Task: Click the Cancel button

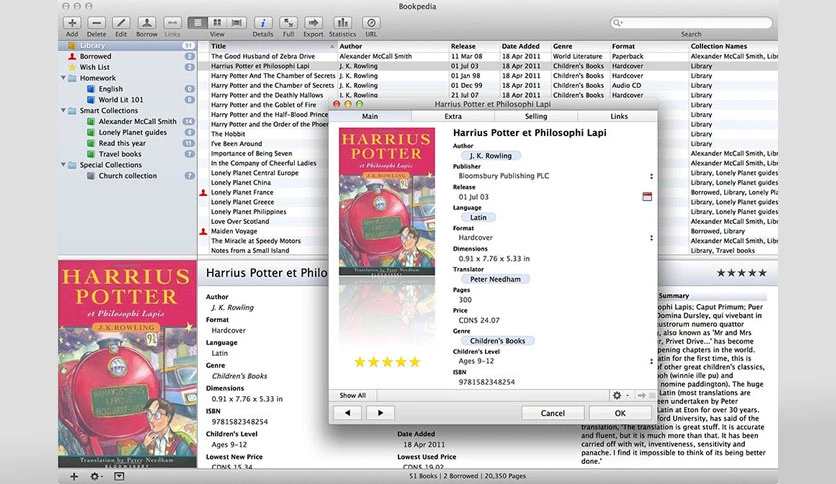Action: (x=552, y=413)
